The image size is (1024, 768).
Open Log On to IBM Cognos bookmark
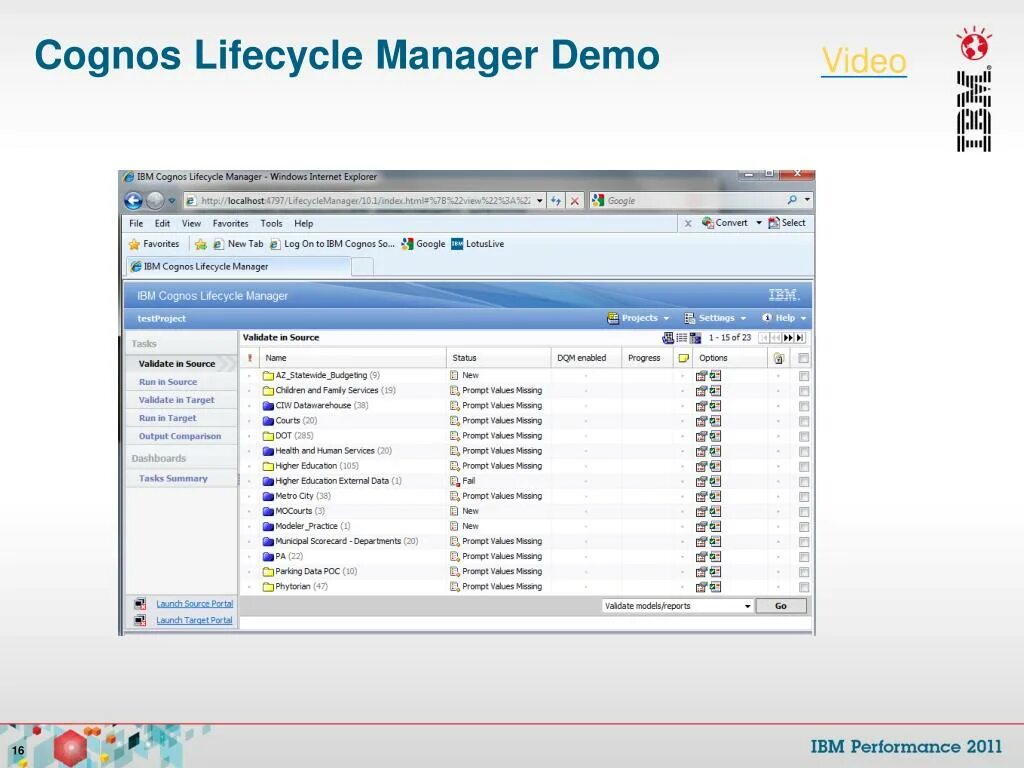click(332, 244)
